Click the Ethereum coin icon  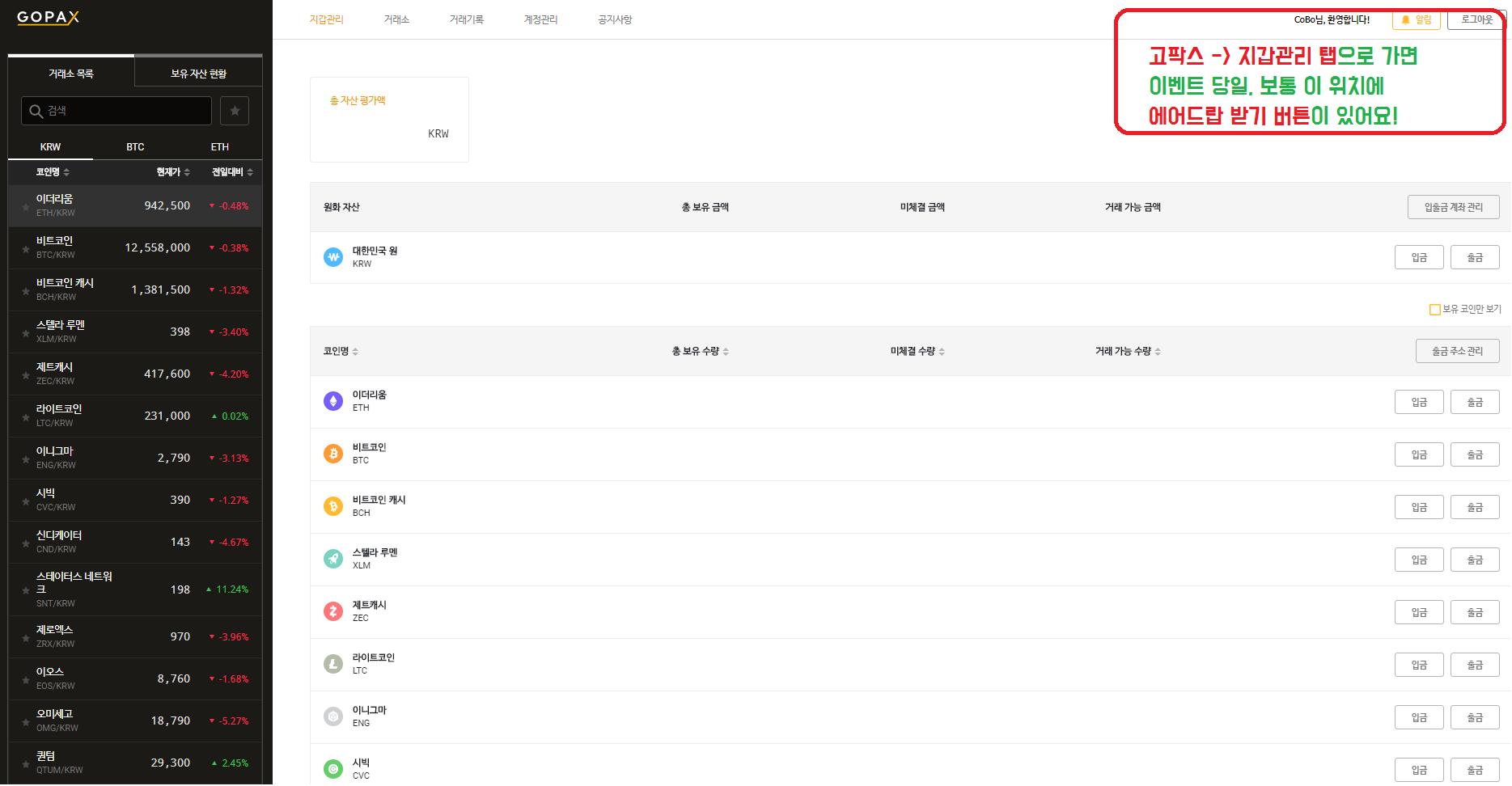tap(333, 401)
